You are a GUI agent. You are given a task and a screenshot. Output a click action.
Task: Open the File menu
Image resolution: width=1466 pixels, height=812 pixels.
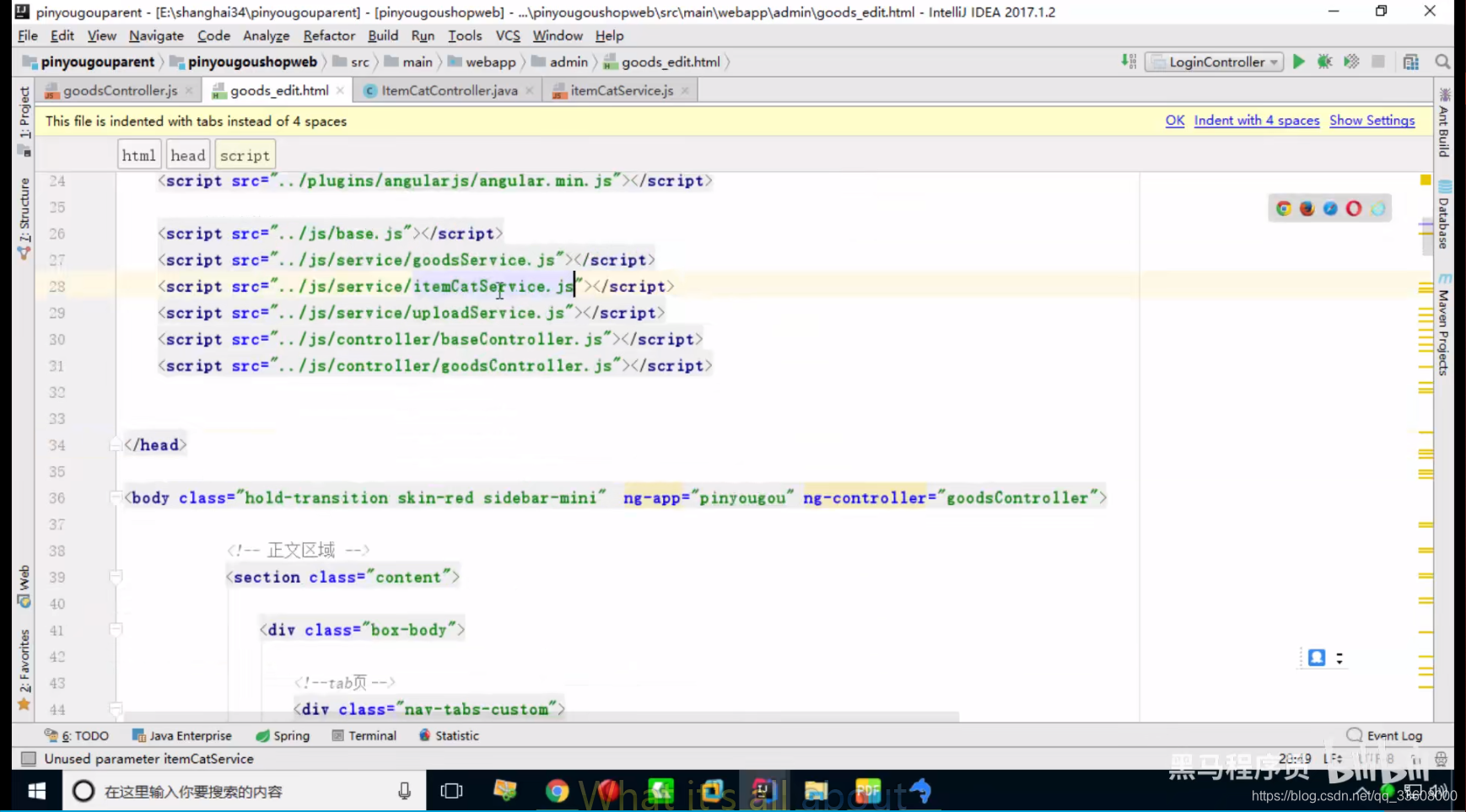[27, 35]
